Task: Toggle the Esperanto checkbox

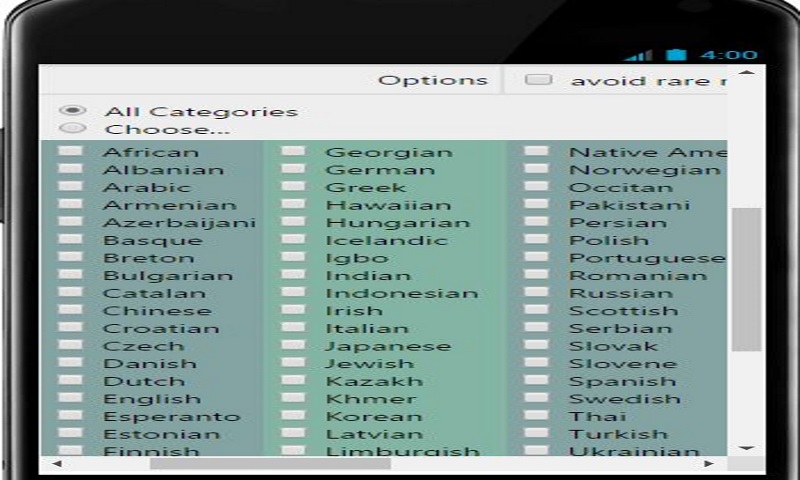Action: tap(70, 416)
